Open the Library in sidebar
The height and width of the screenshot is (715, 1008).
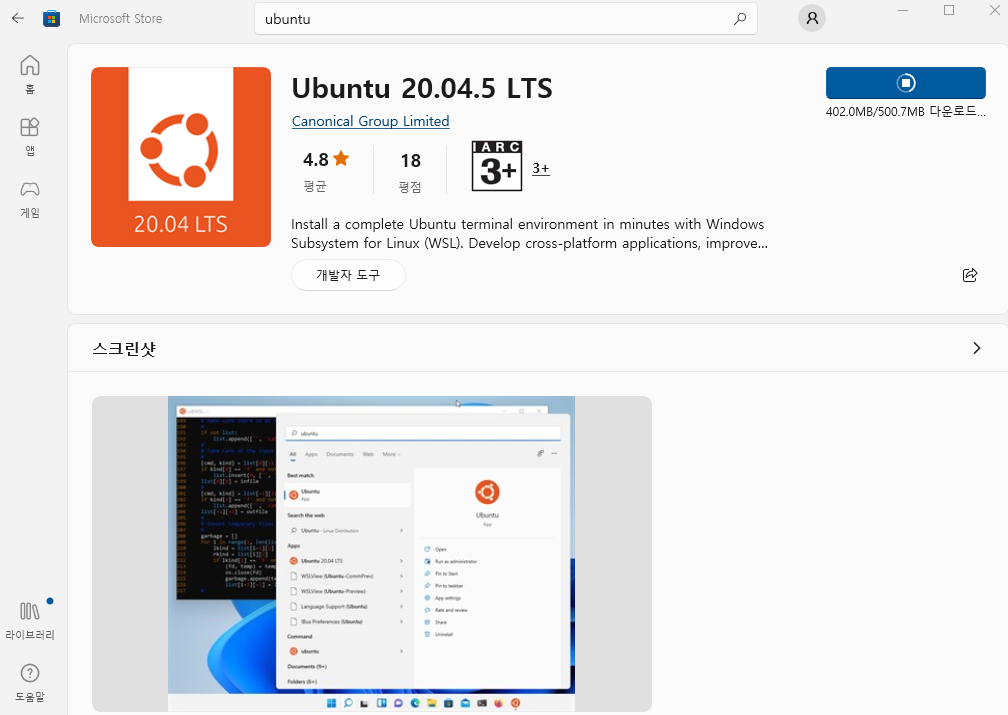[x=30, y=619]
